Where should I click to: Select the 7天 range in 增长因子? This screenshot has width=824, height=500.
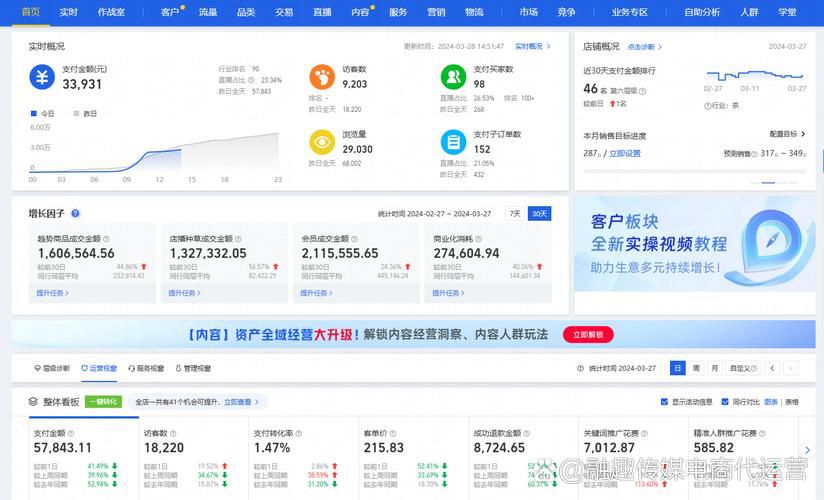[515, 213]
